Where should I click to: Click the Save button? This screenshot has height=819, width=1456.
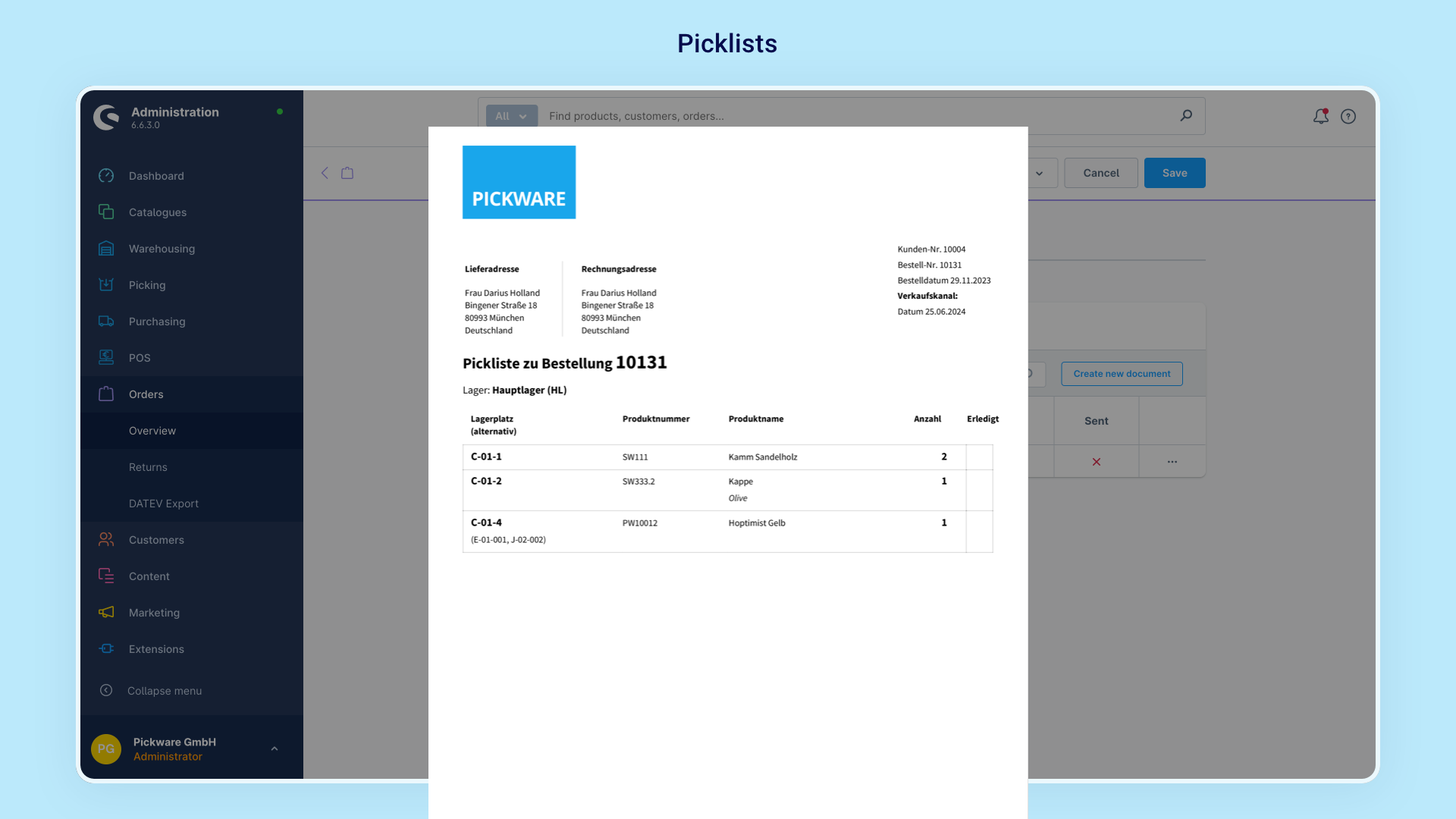(1175, 173)
